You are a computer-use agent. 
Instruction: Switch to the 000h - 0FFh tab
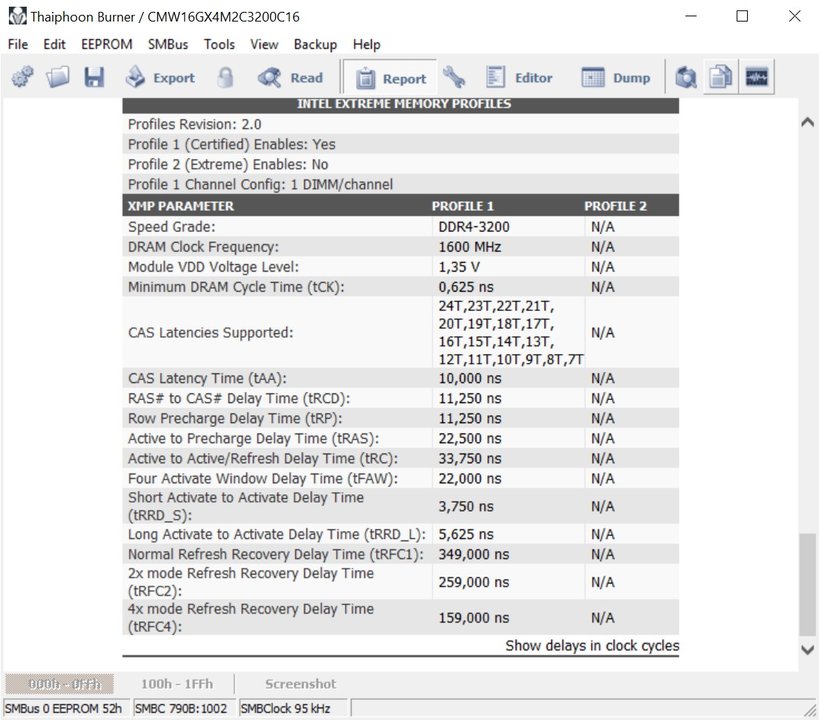(59, 684)
